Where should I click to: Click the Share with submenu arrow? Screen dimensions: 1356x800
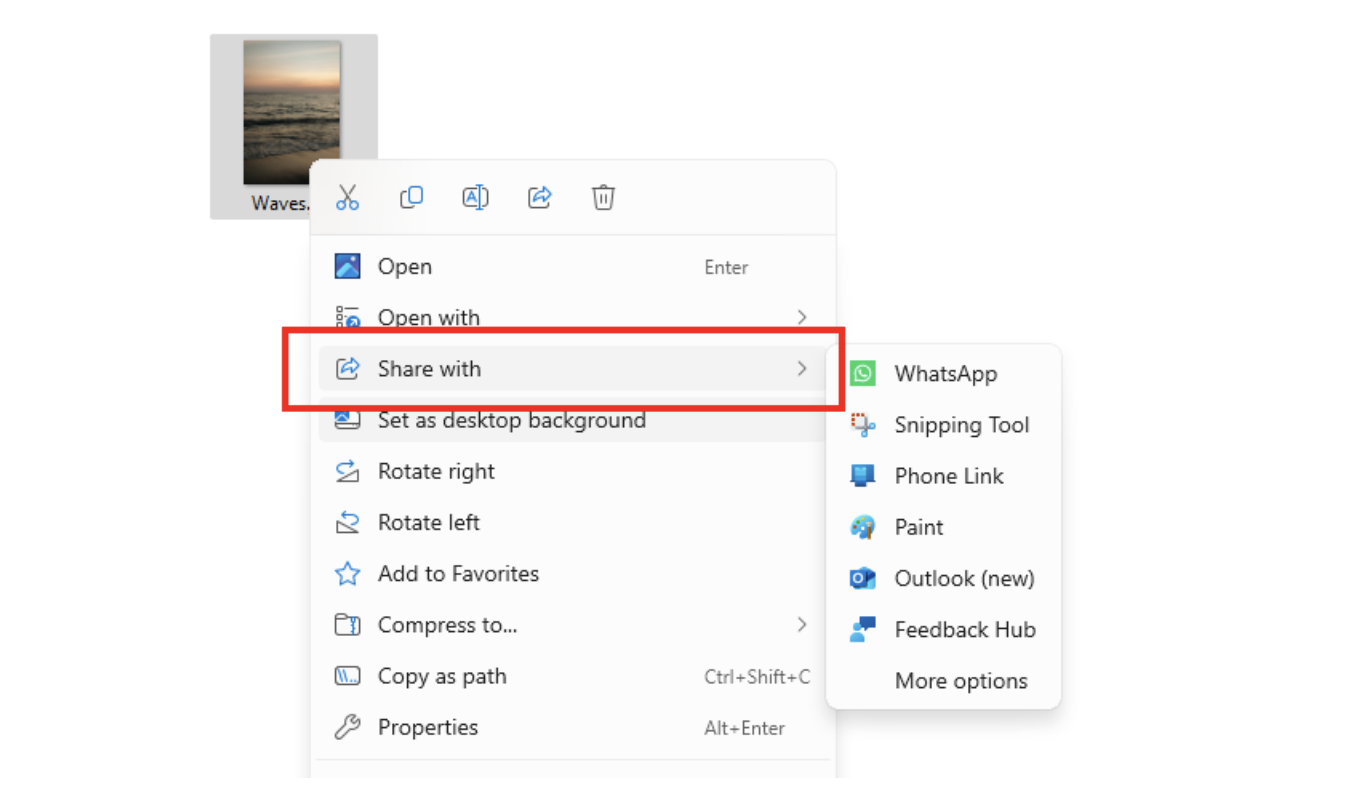[801, 369]
